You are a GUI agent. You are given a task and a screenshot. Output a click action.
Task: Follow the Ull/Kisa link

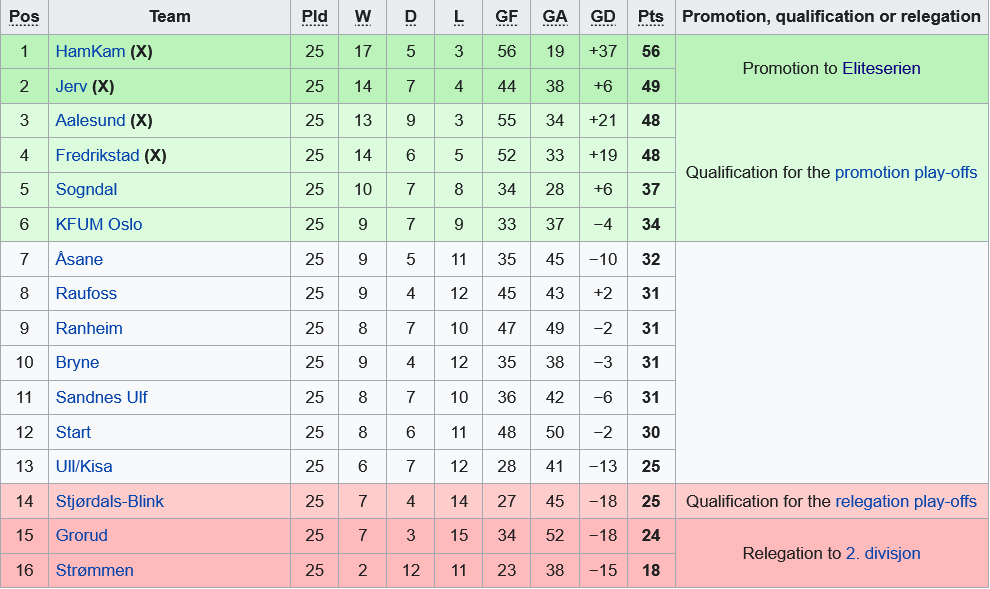[85, 466]
